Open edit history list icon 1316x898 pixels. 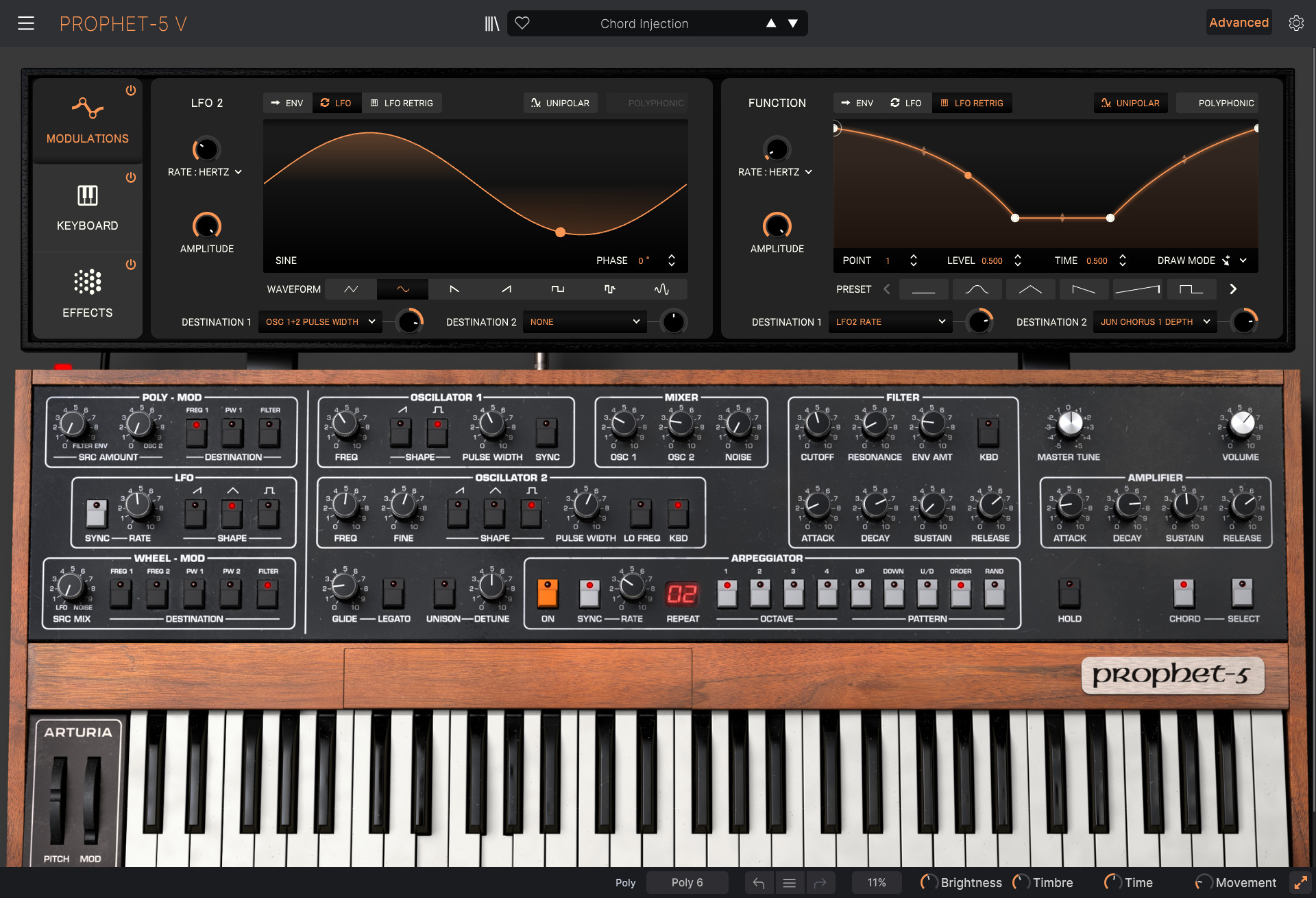(x=790, y=883)
